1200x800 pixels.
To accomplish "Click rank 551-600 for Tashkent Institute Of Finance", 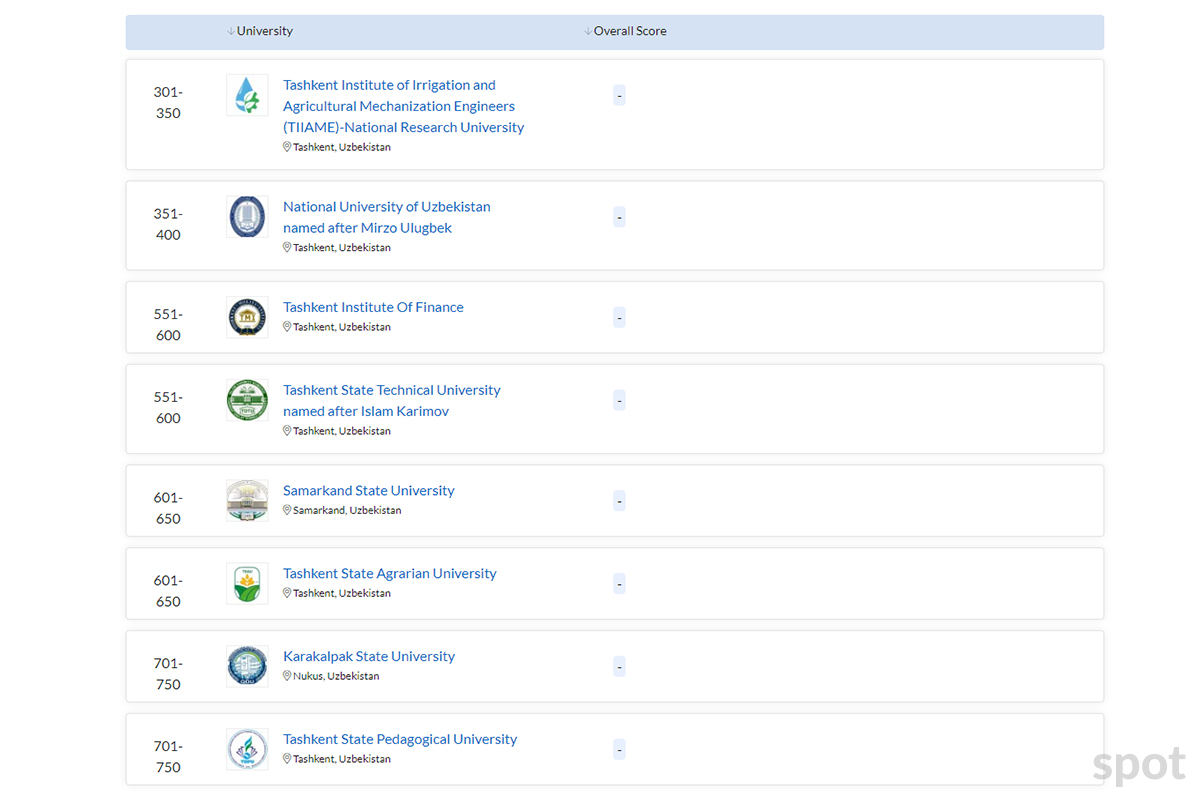I will (168, 324).
